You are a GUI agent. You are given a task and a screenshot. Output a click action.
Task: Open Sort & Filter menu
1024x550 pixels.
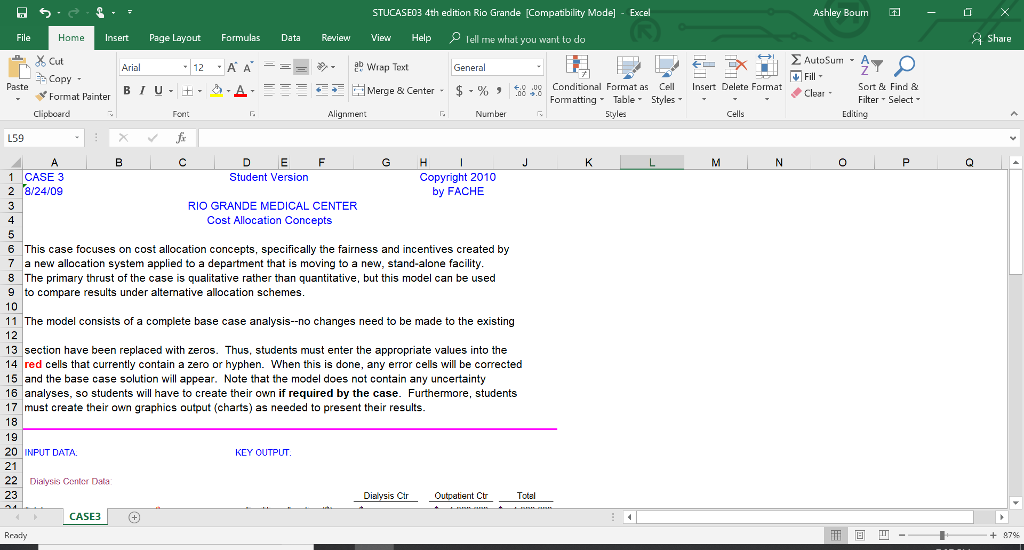coord(872,80)
